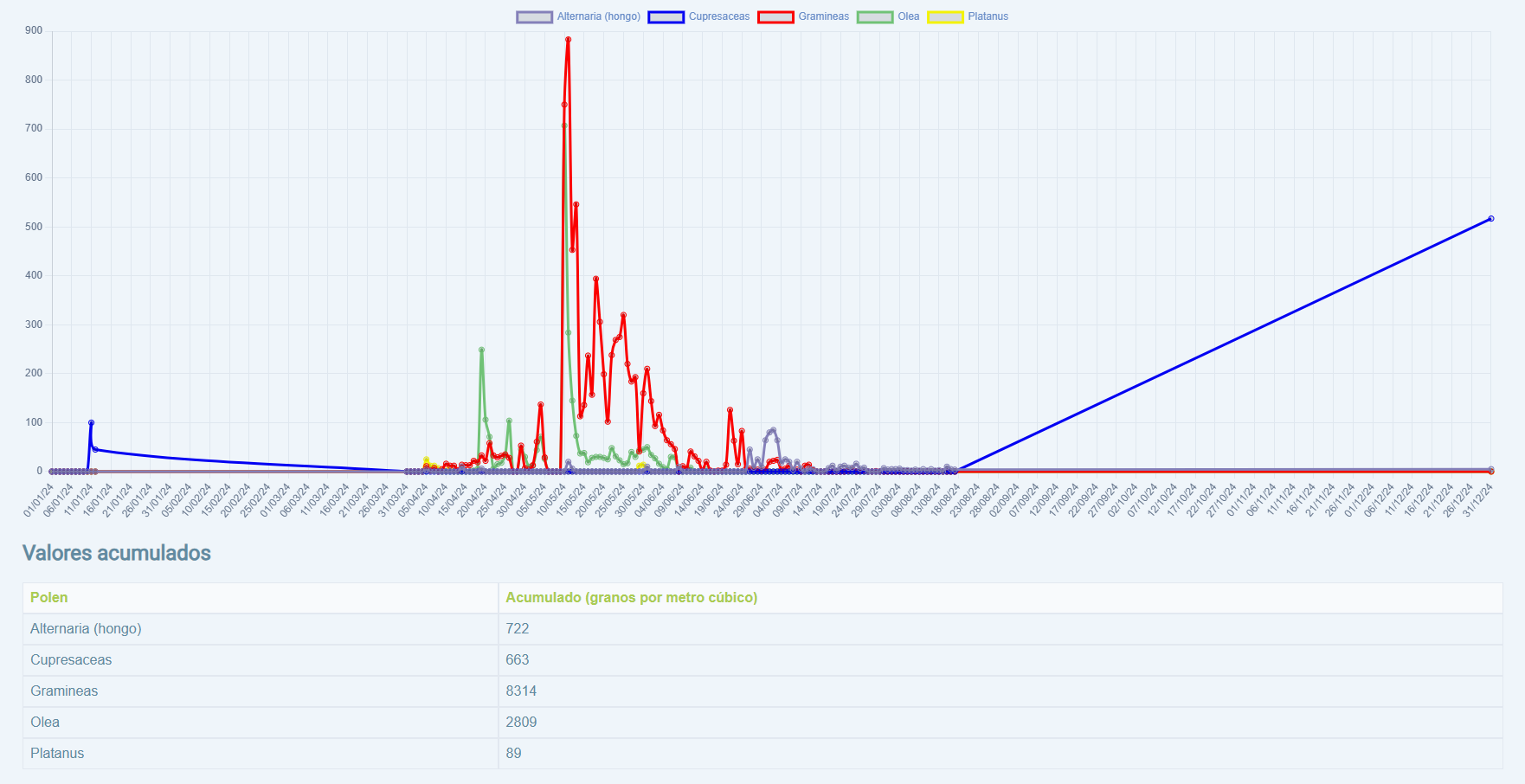Click the Valores acumulados heading

point(117,553)
